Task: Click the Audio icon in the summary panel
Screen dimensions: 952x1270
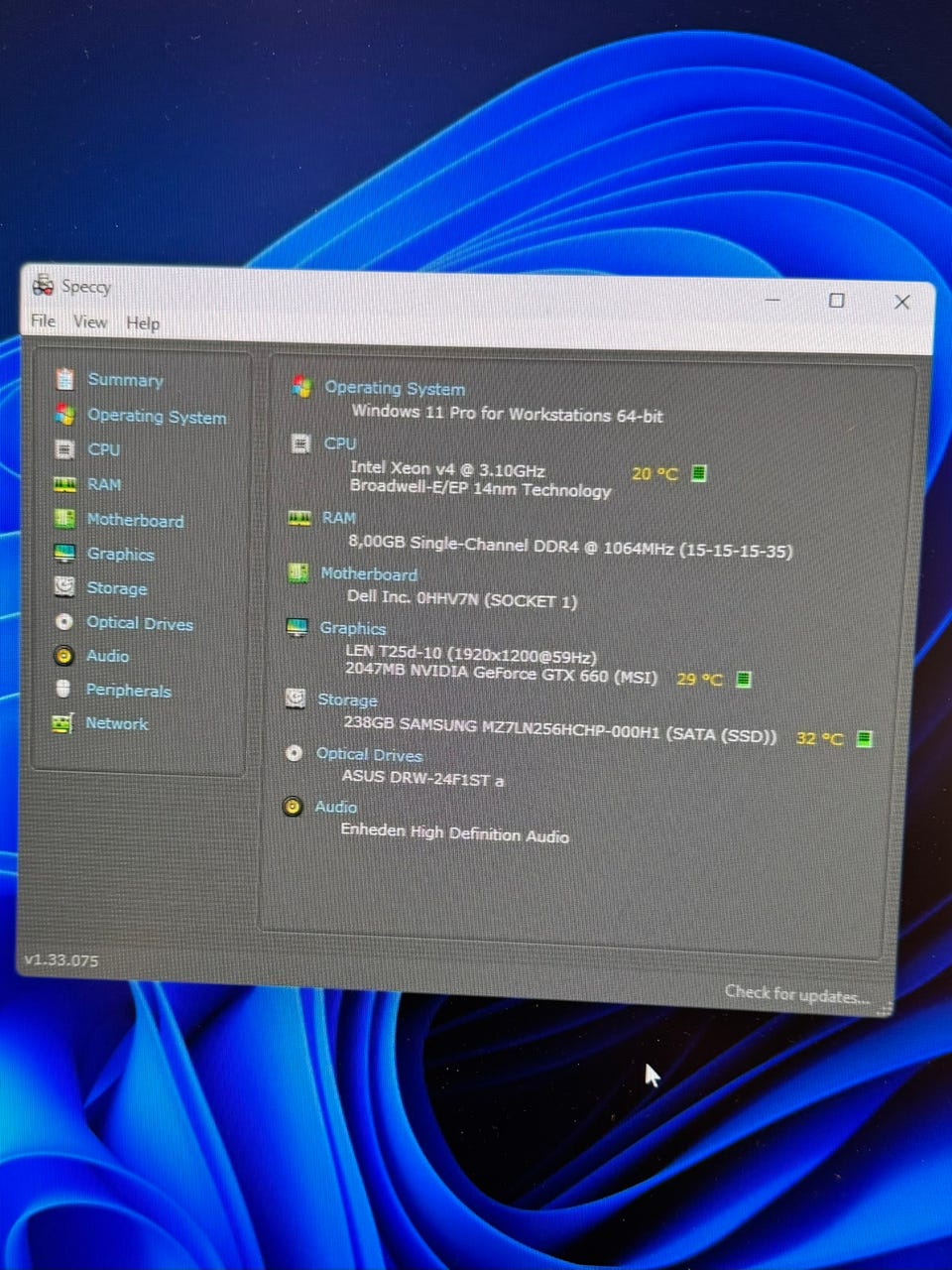Action: pyautogui.click(x=293, y=806)
